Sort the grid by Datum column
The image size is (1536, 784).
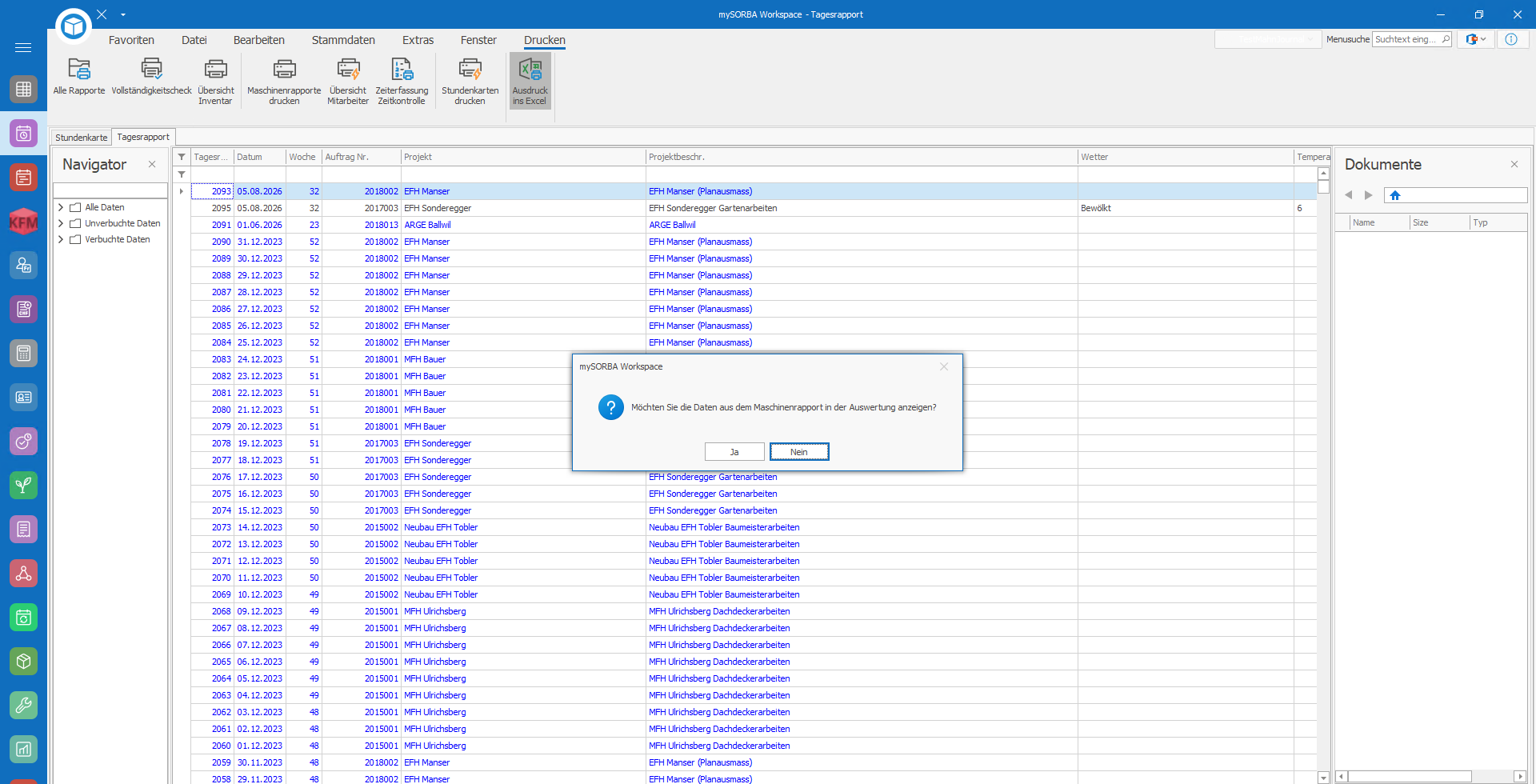(x=260, y=157)
